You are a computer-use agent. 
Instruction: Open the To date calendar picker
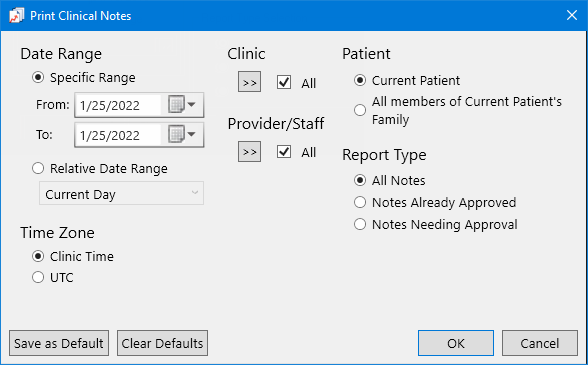click(182, 134)
